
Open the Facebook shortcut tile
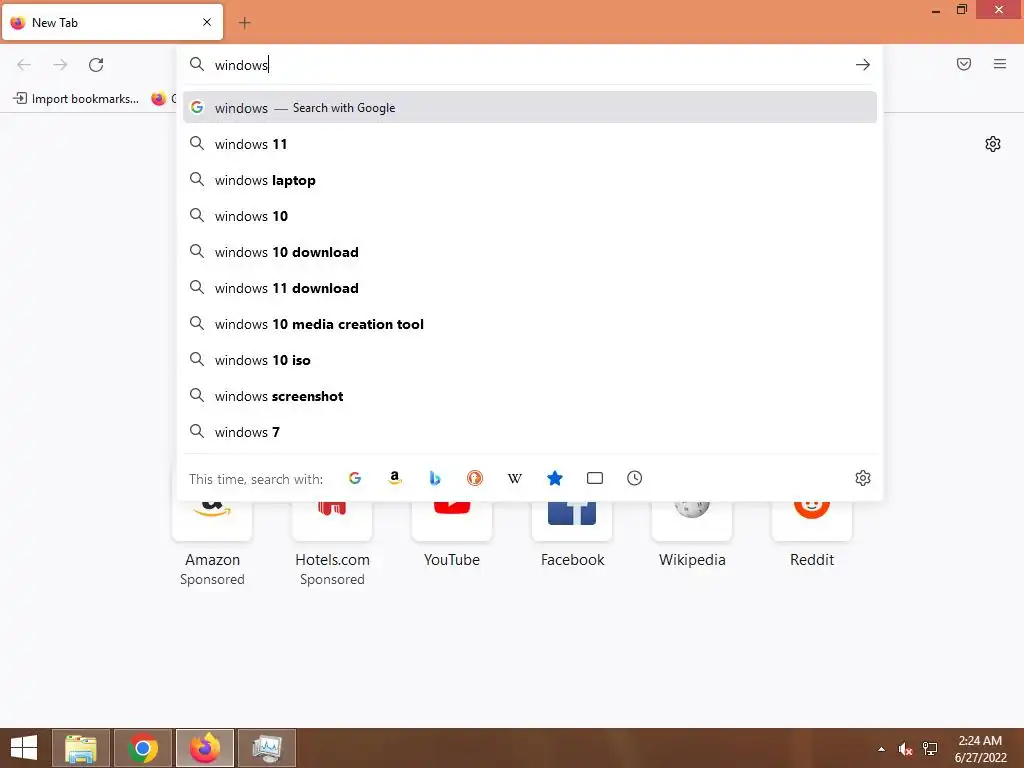coord(572,536)
